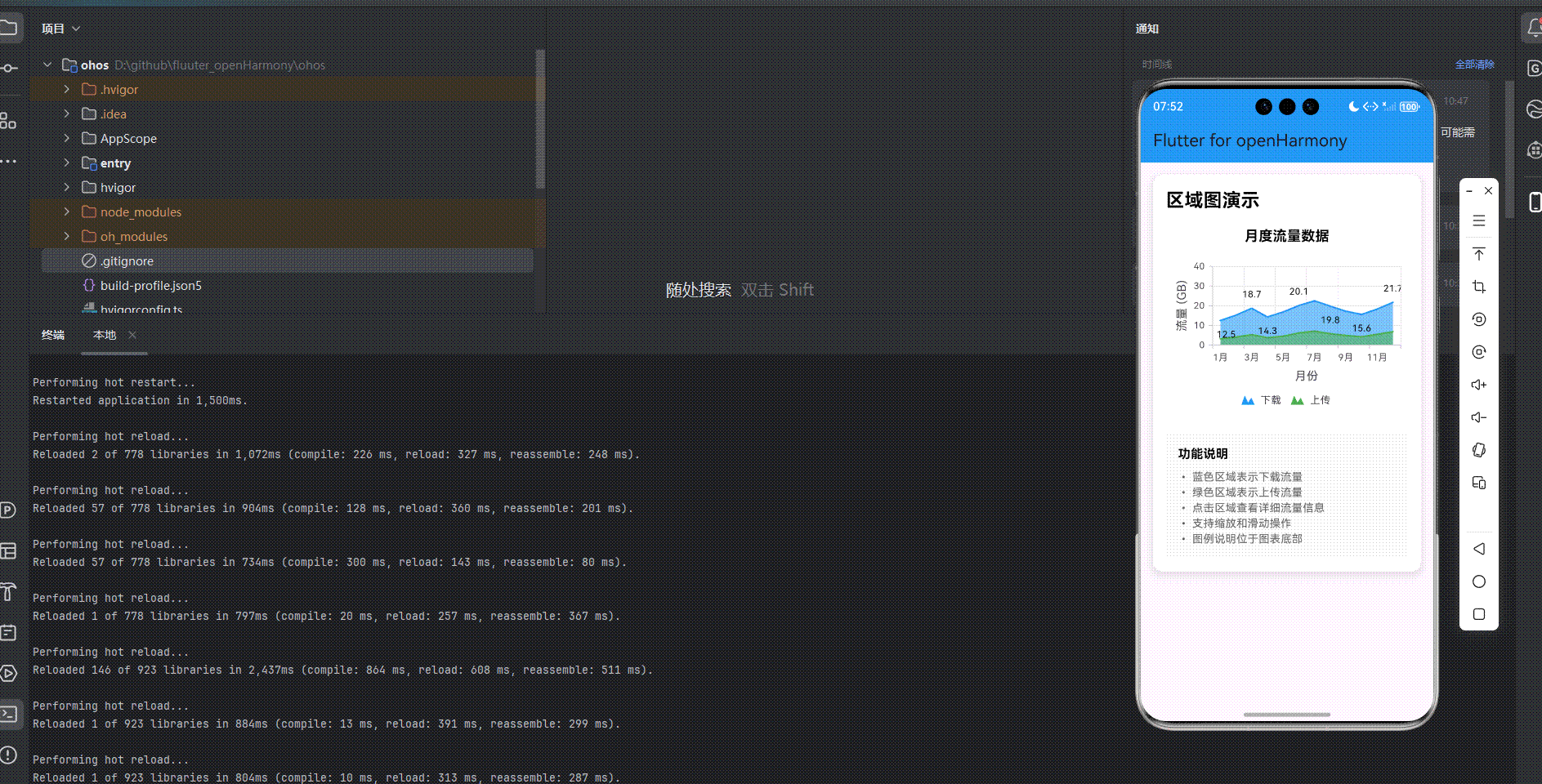Open the structure tool window icon
This screenshot has width=1542, height=784.
coord(8,121)
